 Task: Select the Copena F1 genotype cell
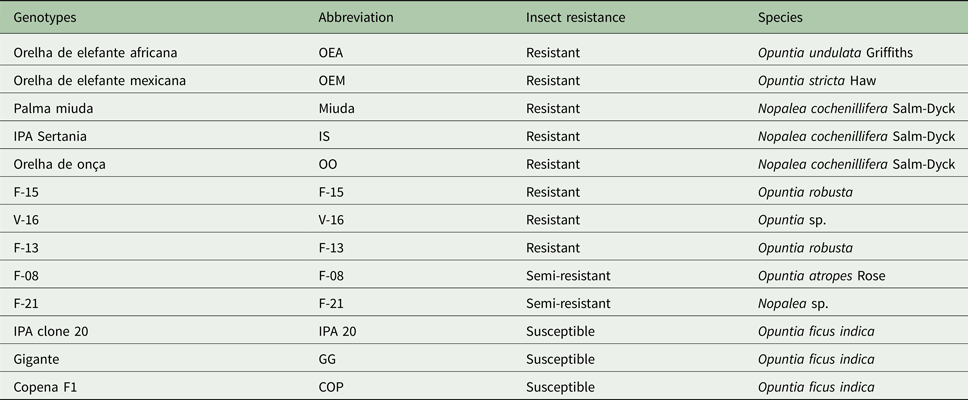(x=44, y=386)
